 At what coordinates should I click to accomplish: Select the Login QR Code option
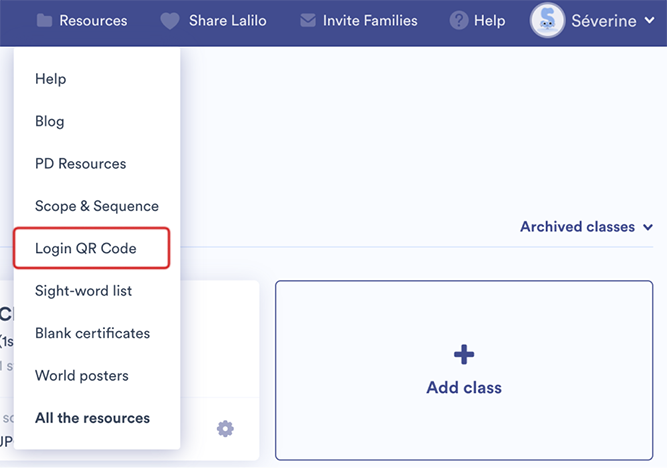pyautogui.click(x=86, y=248)
